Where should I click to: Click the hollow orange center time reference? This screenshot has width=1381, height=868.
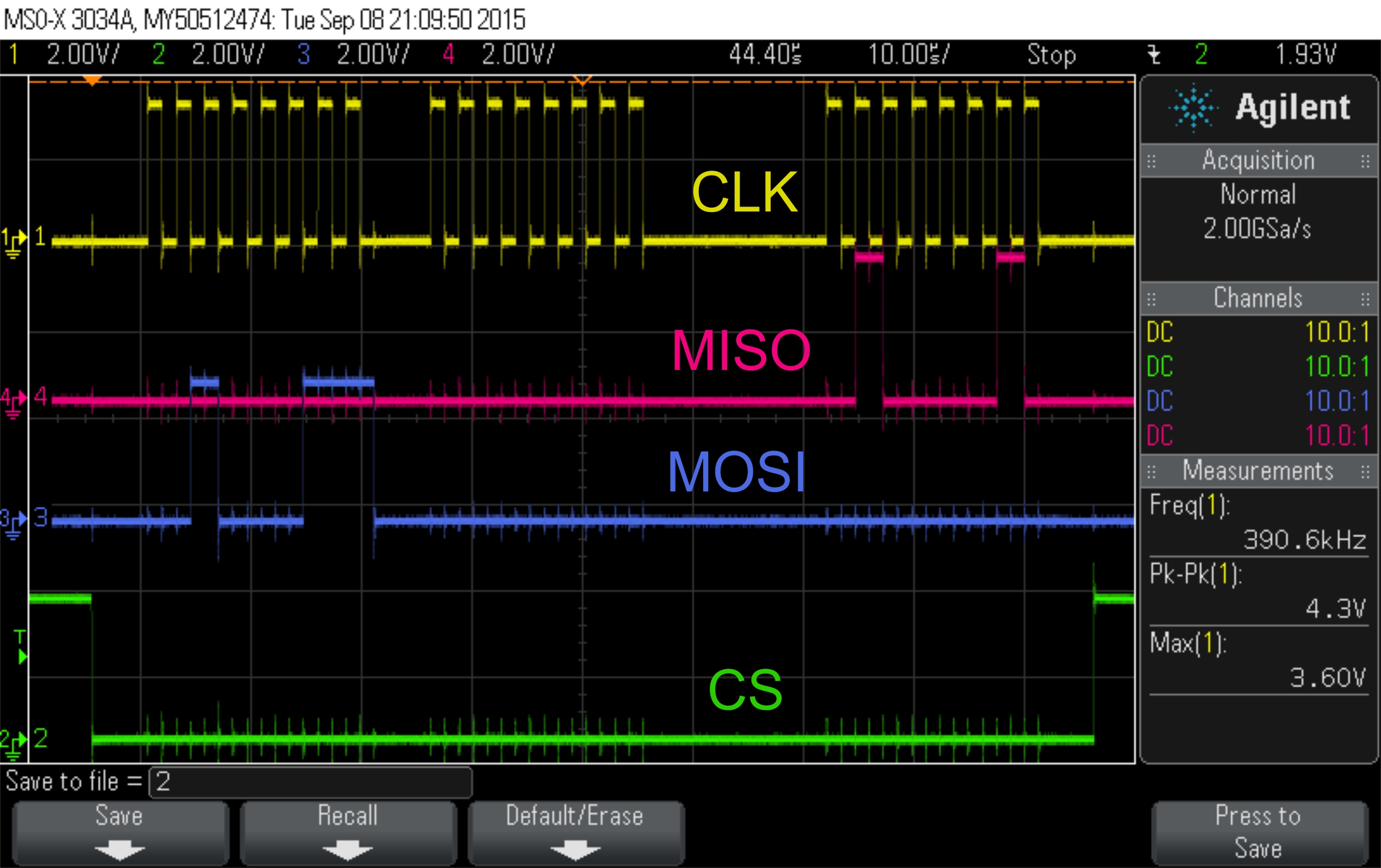point(583,80)
